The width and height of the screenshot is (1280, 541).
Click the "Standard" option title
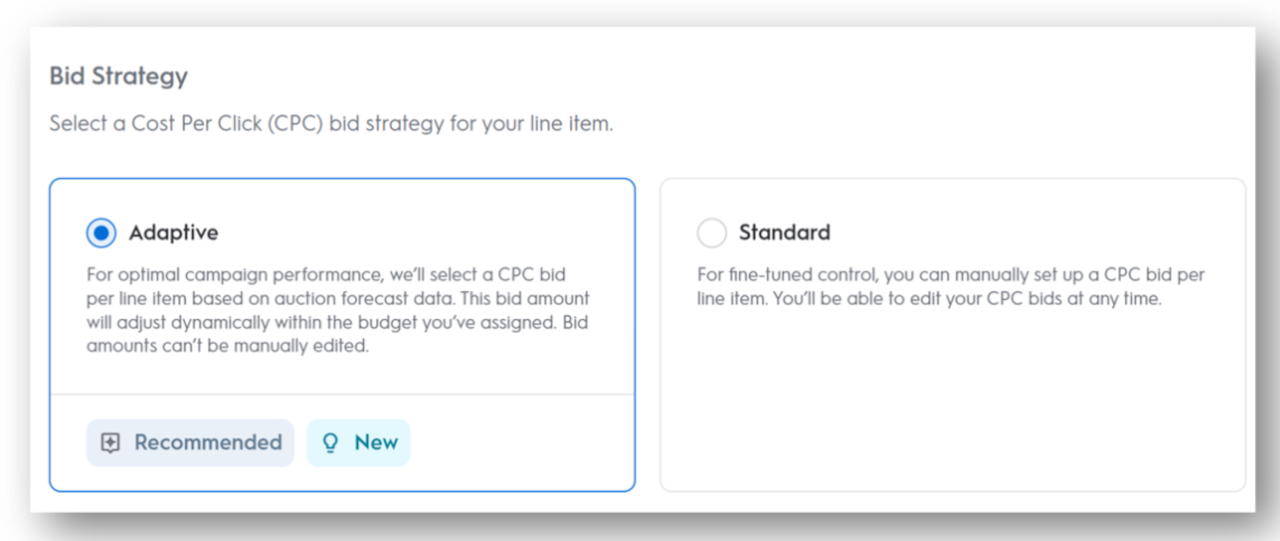tap(784, 233)
